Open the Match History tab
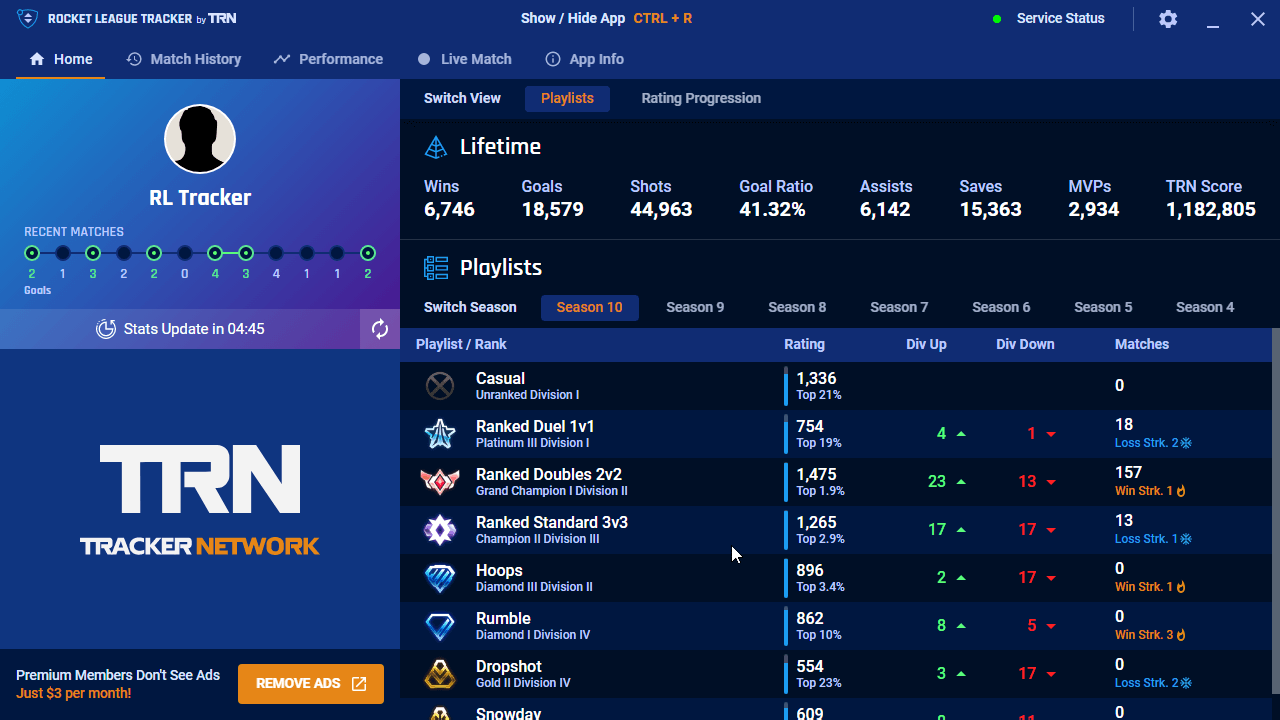This screenshot has height=720, width=1280. (x=184, y=59)
